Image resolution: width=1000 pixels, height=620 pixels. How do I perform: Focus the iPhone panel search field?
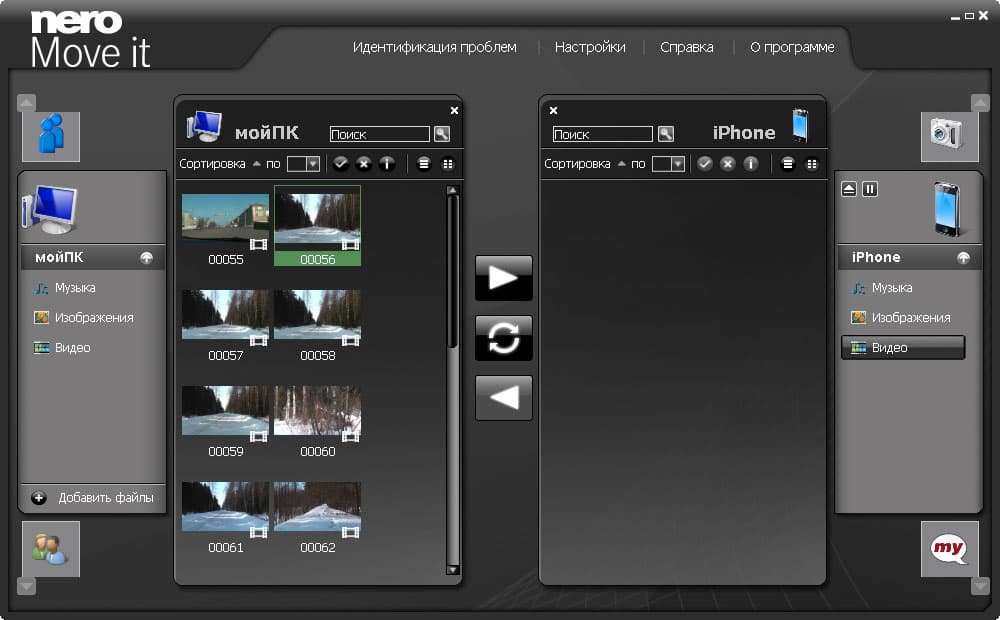(603, 134)
